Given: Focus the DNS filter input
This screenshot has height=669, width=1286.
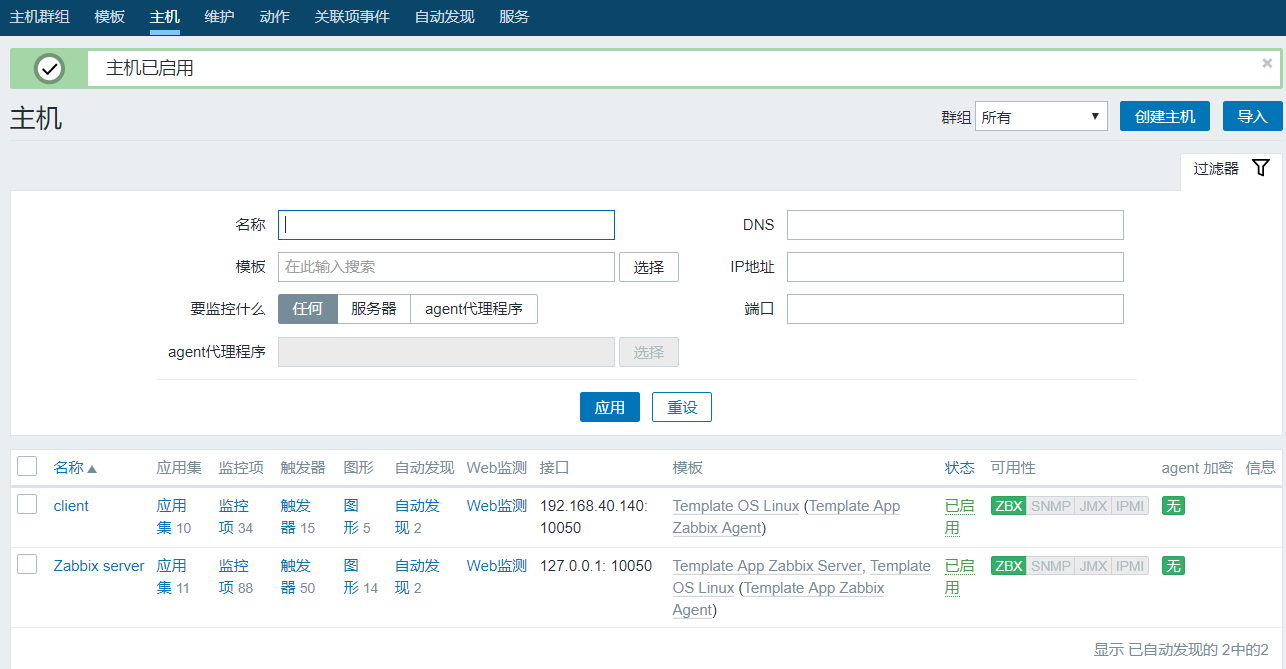Looking at the screenshot, I should [955, 225].
